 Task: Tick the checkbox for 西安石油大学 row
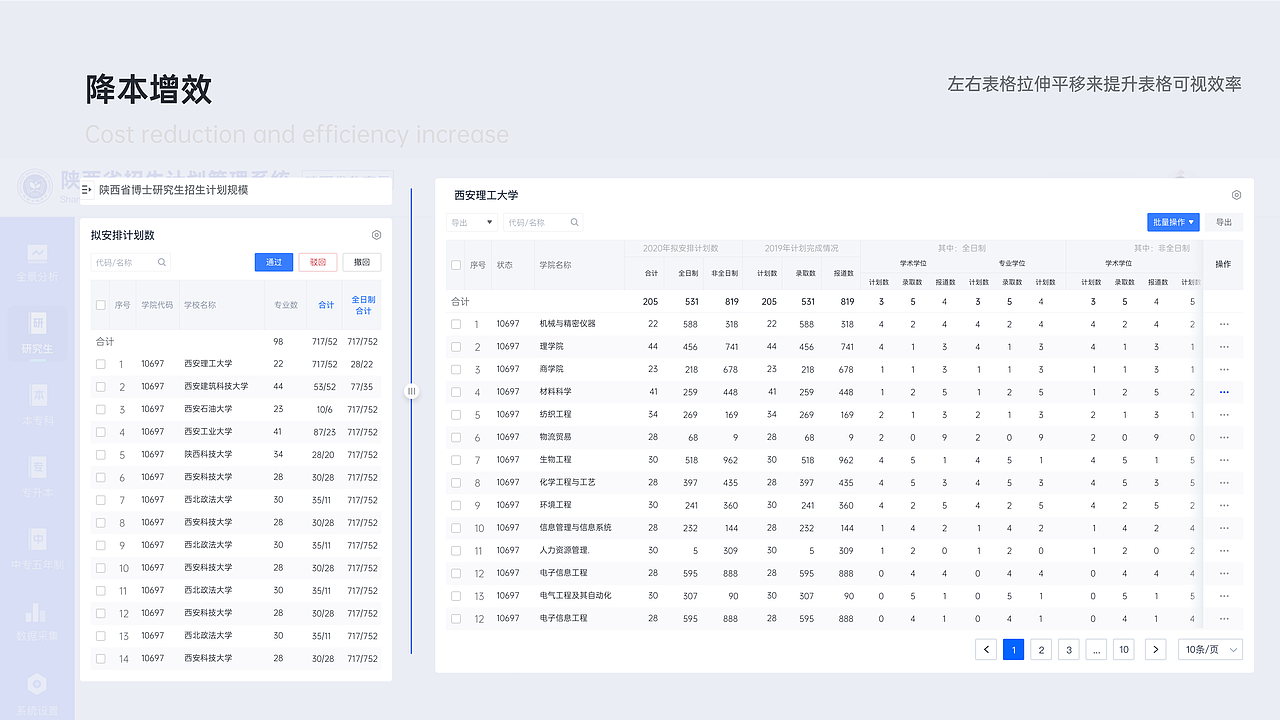(x=100, y=409)
